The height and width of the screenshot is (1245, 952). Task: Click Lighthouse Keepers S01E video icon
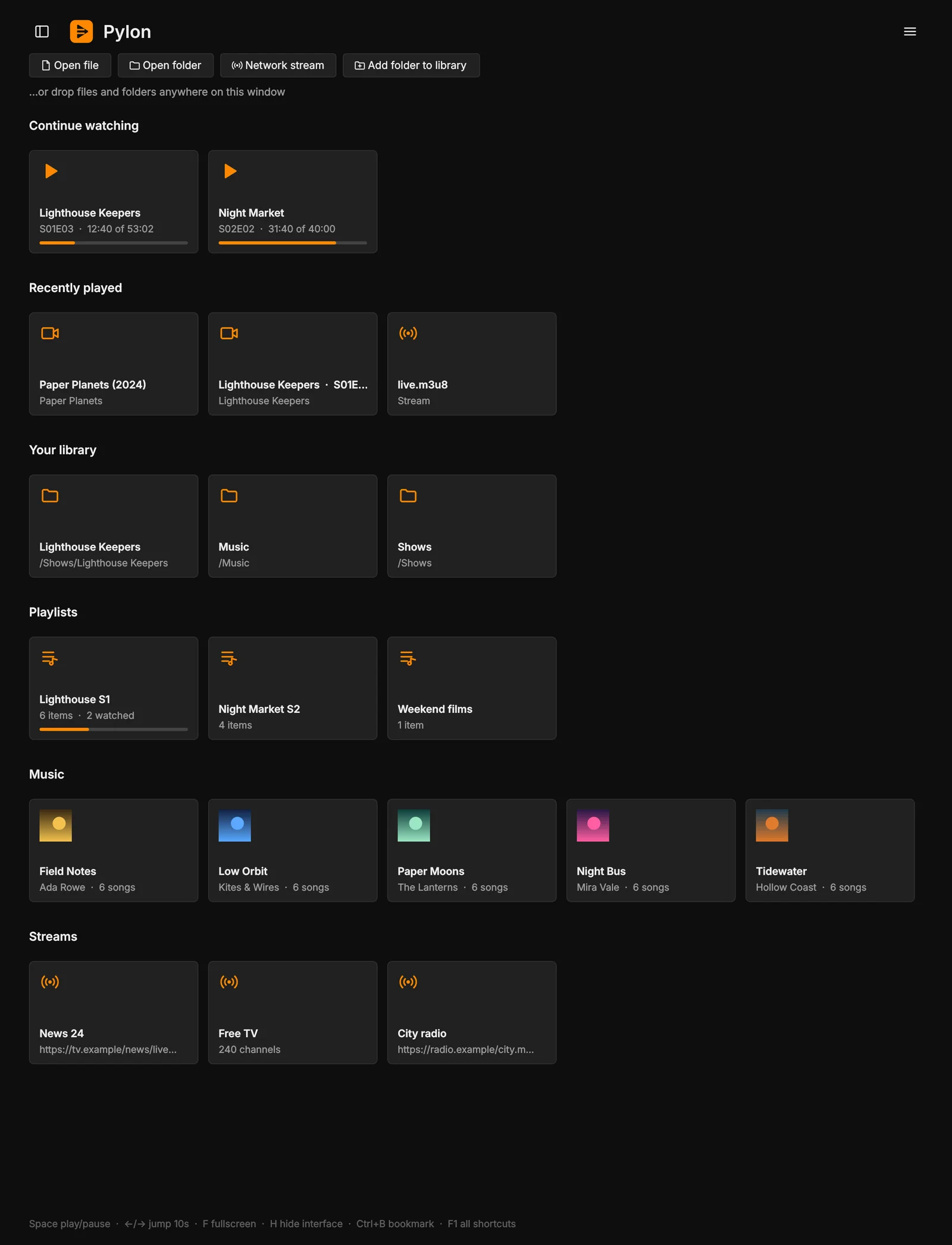pos(229,333)
